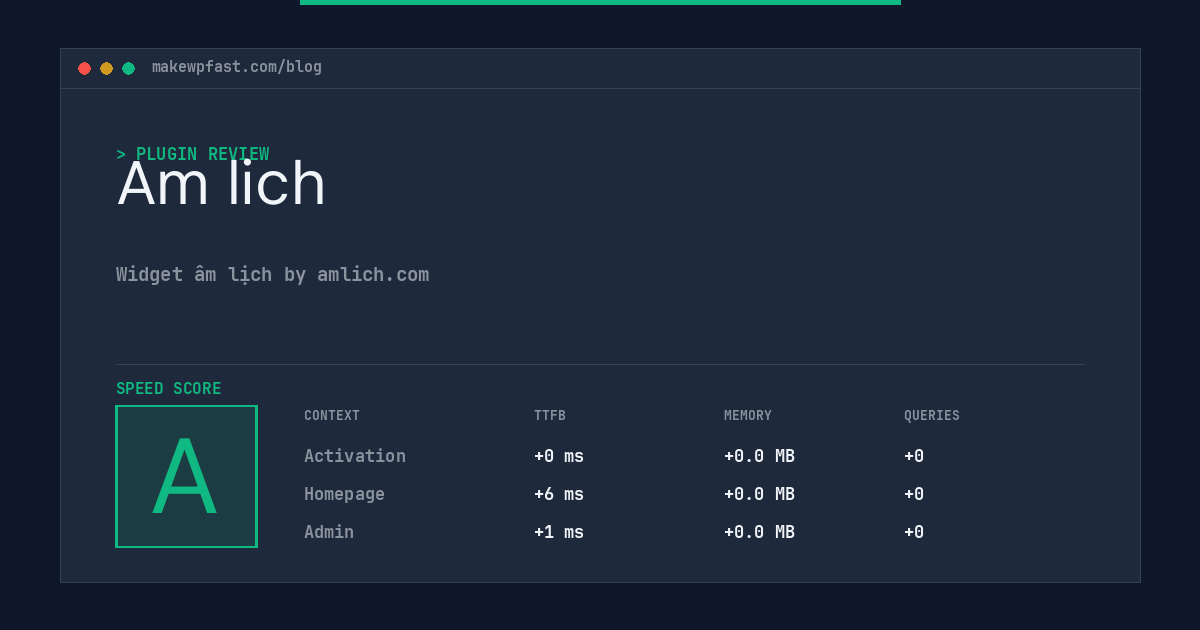This screenshot has height=630, width=1200.
Task: Click Admin queries value '+0'
Action: coord(914,532)
